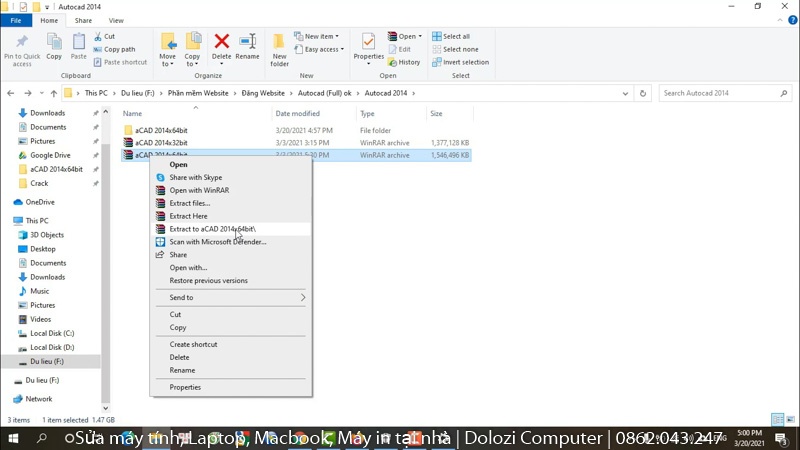Choose Scan with Microsoft Defender

[217, 242]
